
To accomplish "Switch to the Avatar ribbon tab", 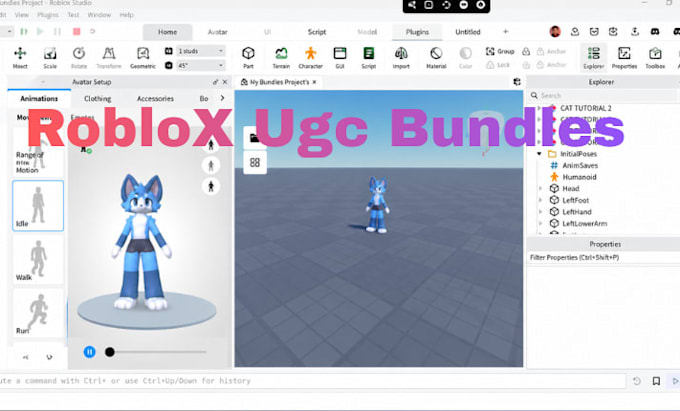I will (x=217, y=32).
